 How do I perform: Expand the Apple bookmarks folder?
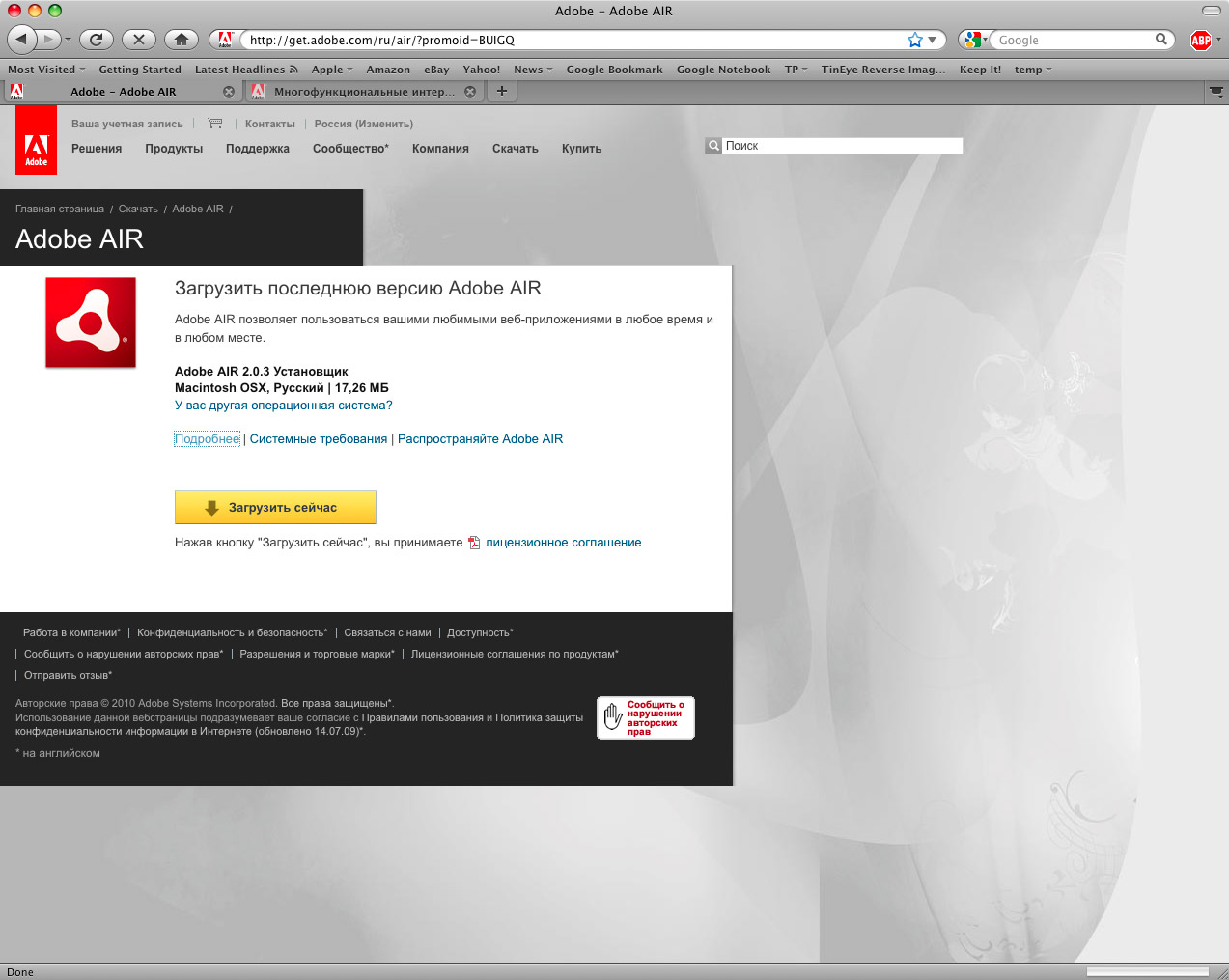(x=332, y=70)
